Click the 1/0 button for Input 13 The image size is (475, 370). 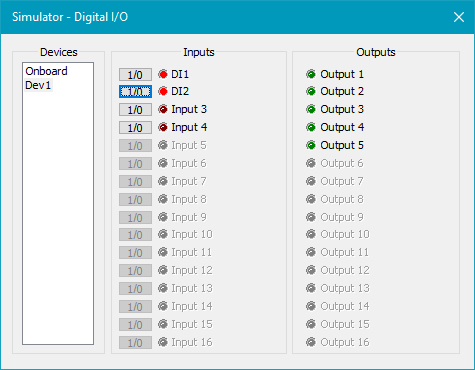tap(135, 289)
